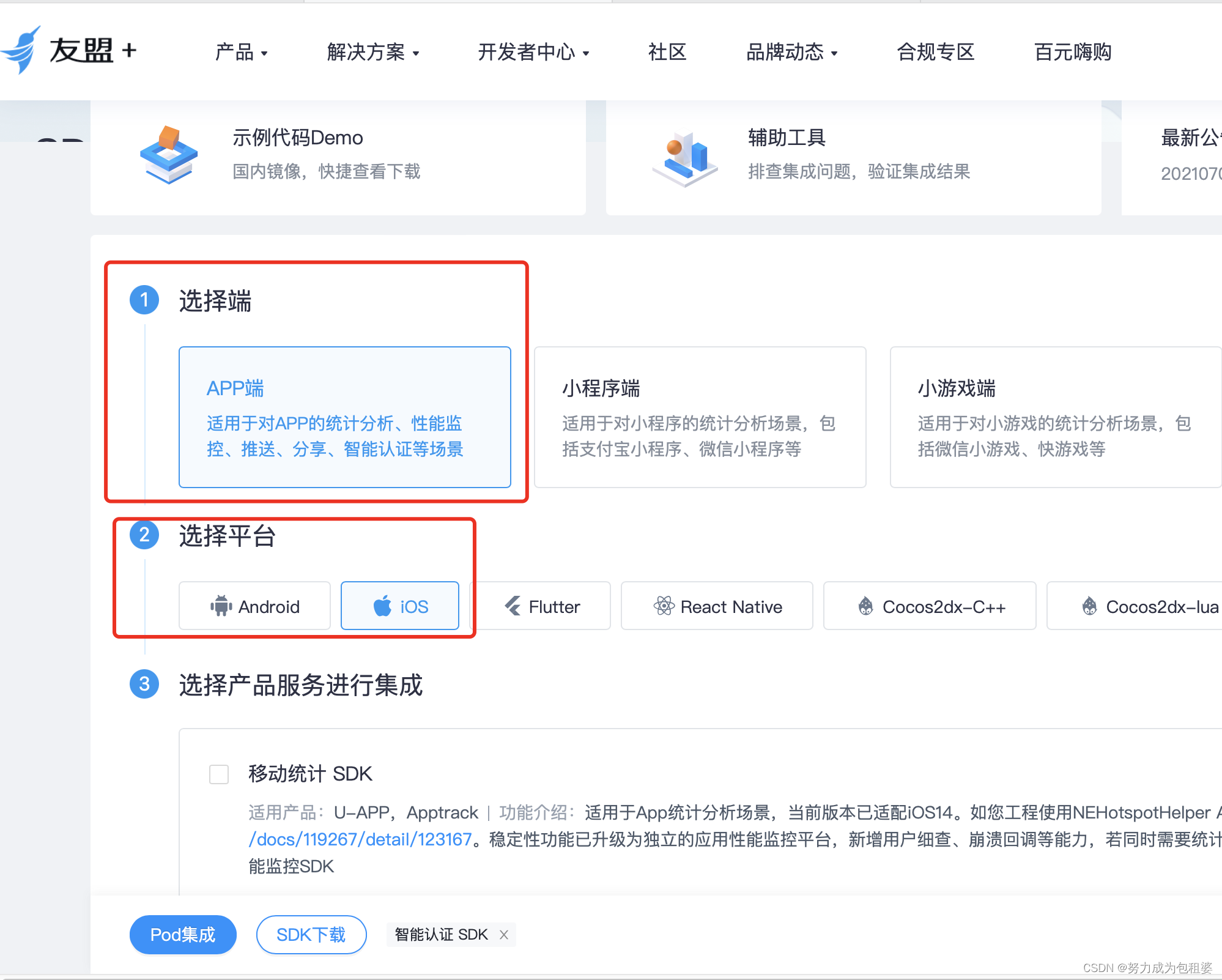Open 辅助工具 via its chart icon

[686, 157]
